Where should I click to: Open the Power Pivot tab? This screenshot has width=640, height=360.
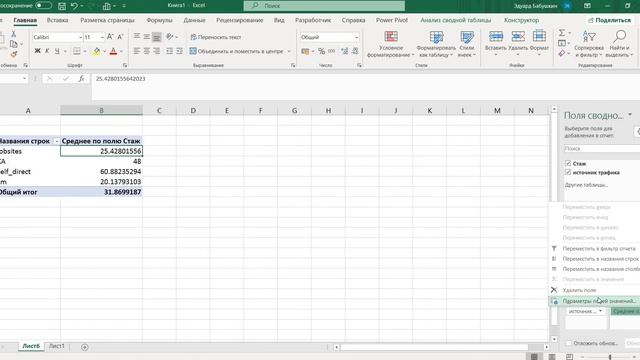click(x=392, y=20)
